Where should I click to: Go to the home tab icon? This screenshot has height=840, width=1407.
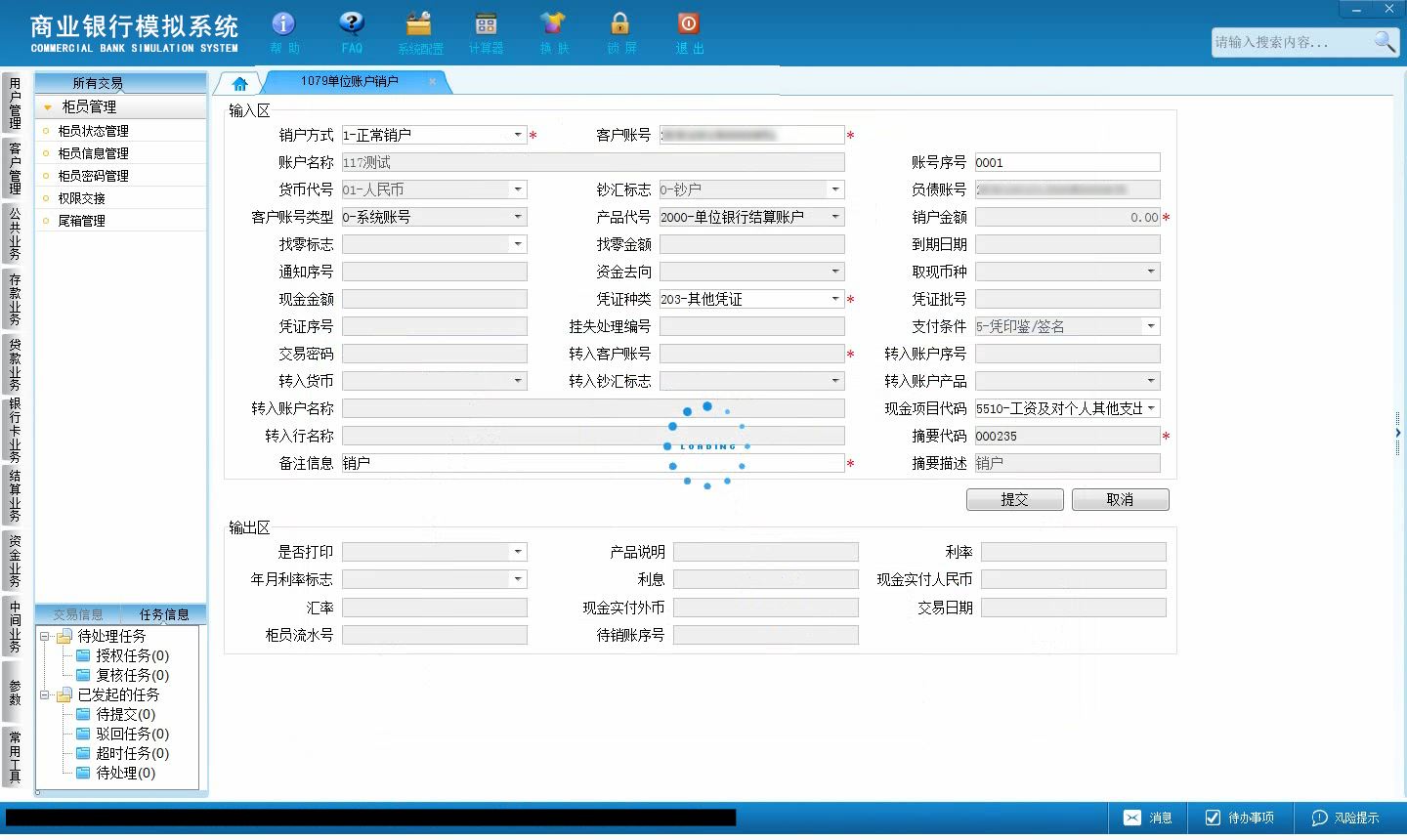pyautogui.click(x=239, y=83)
